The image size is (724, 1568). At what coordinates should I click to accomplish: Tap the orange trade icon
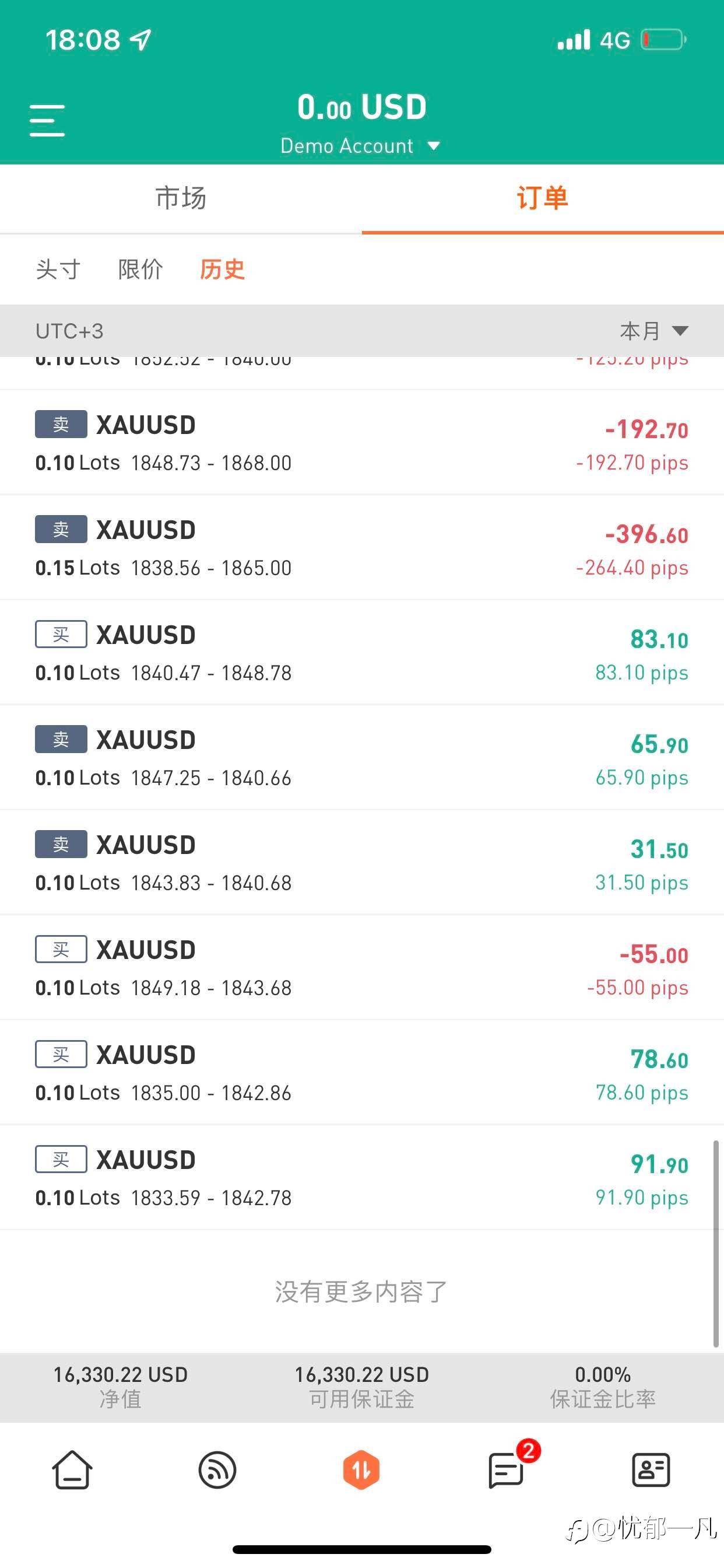pos(361,1470)
